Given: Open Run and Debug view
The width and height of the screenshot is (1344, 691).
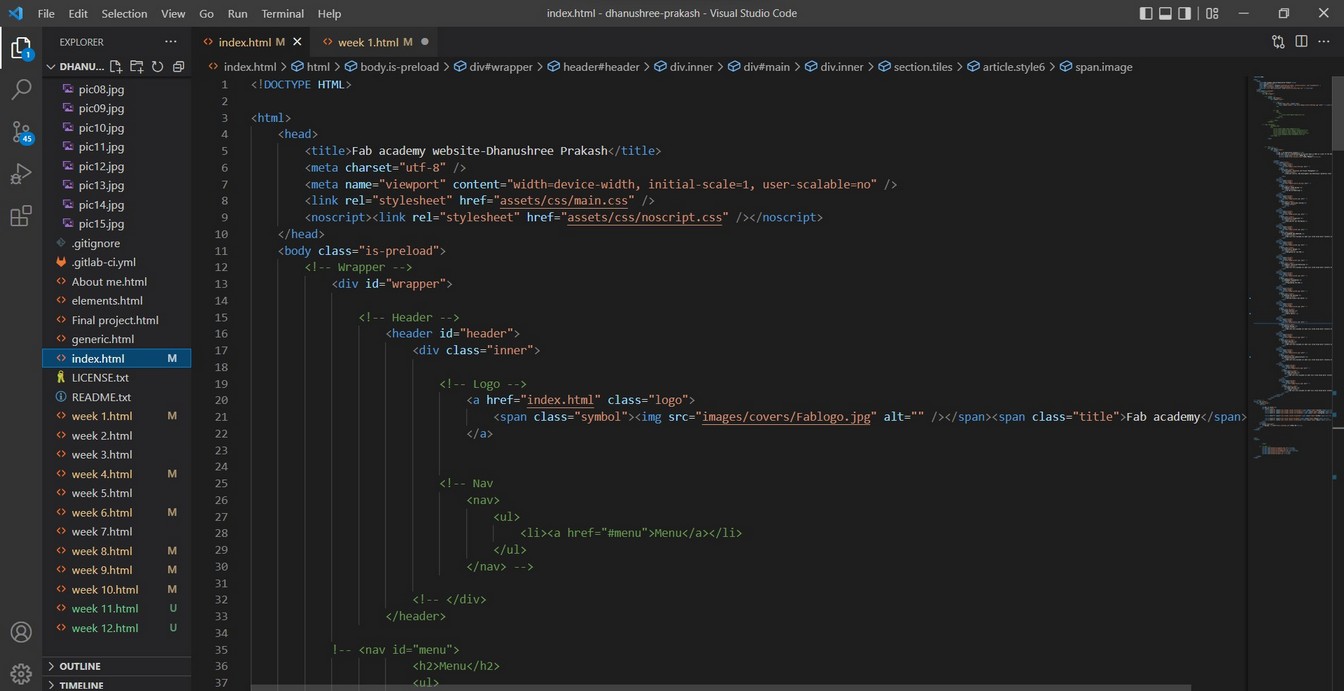Looking at the screenshot, I should click(21, 174).
